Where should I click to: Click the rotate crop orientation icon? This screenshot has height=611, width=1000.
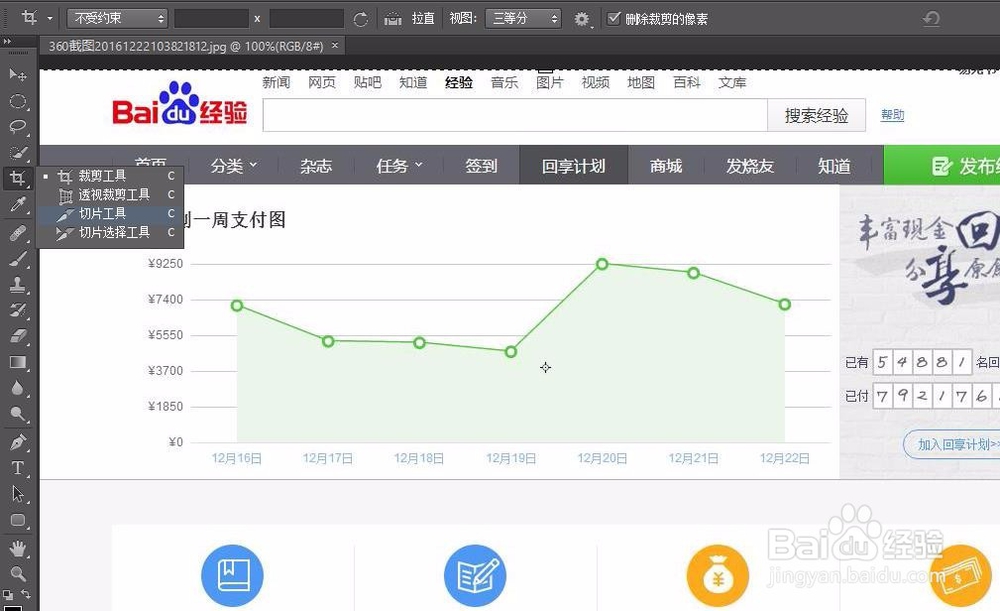(x=360, y=19)
